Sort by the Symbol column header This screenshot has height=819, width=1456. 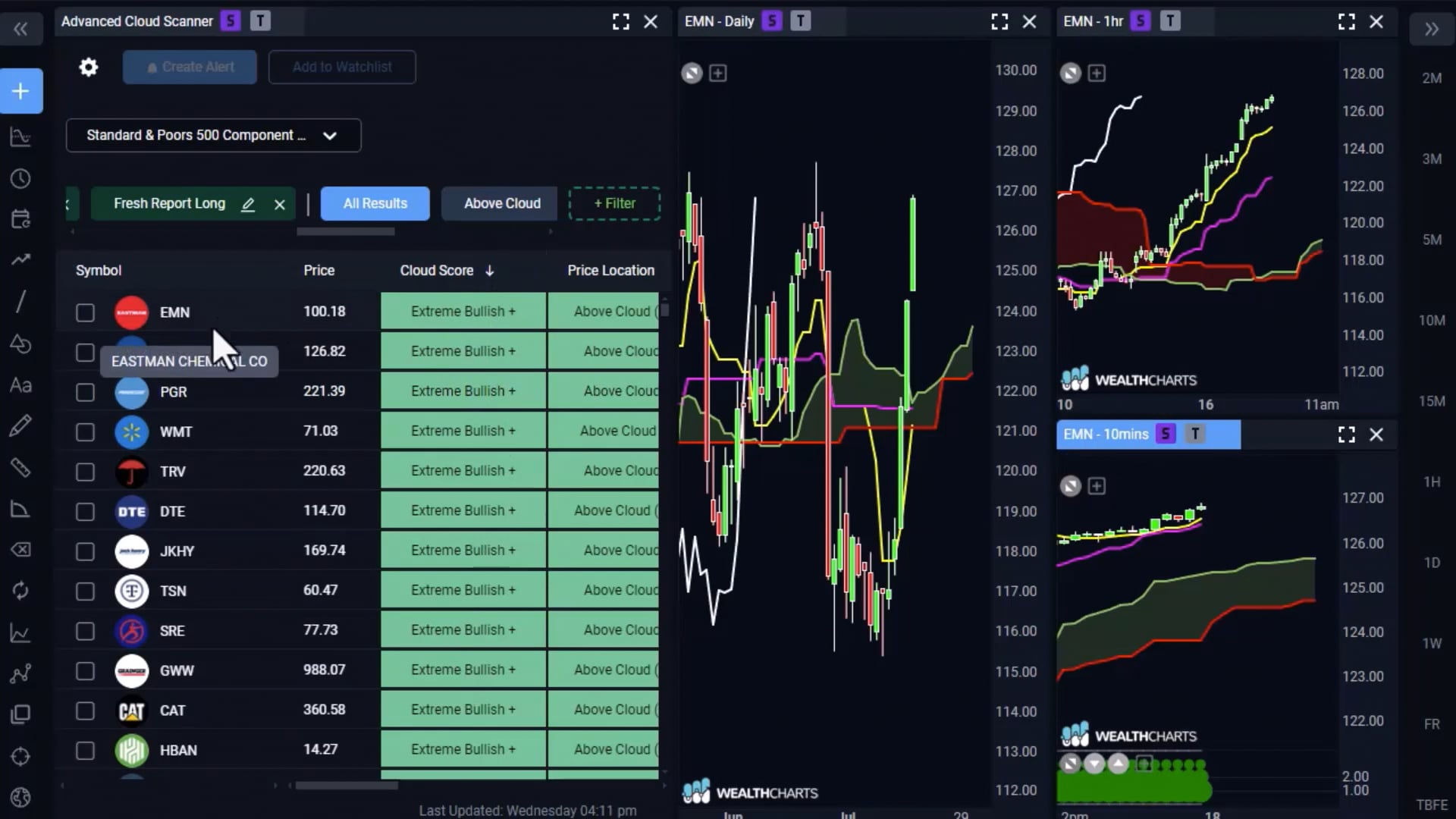tap(99, 271)
